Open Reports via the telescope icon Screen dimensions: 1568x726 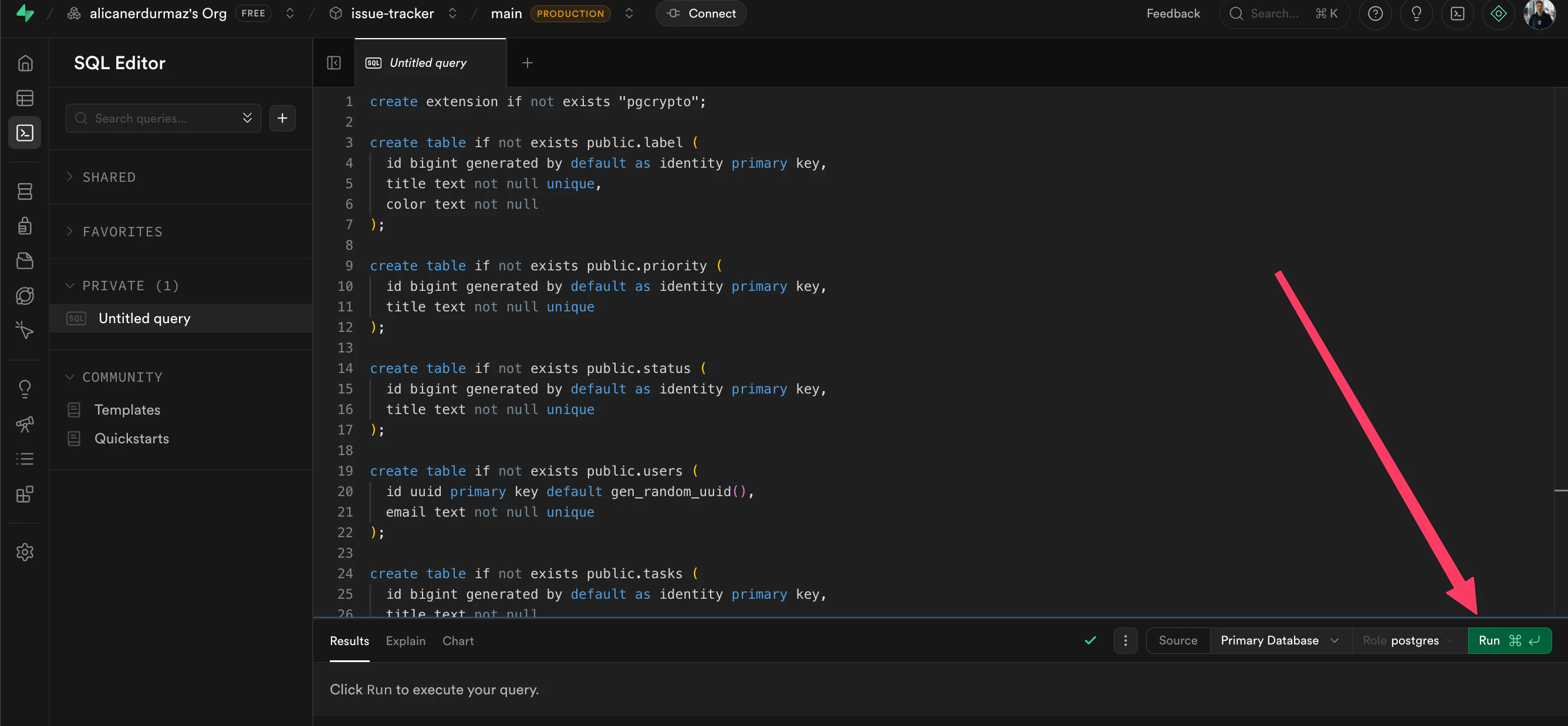coord(25,425)
